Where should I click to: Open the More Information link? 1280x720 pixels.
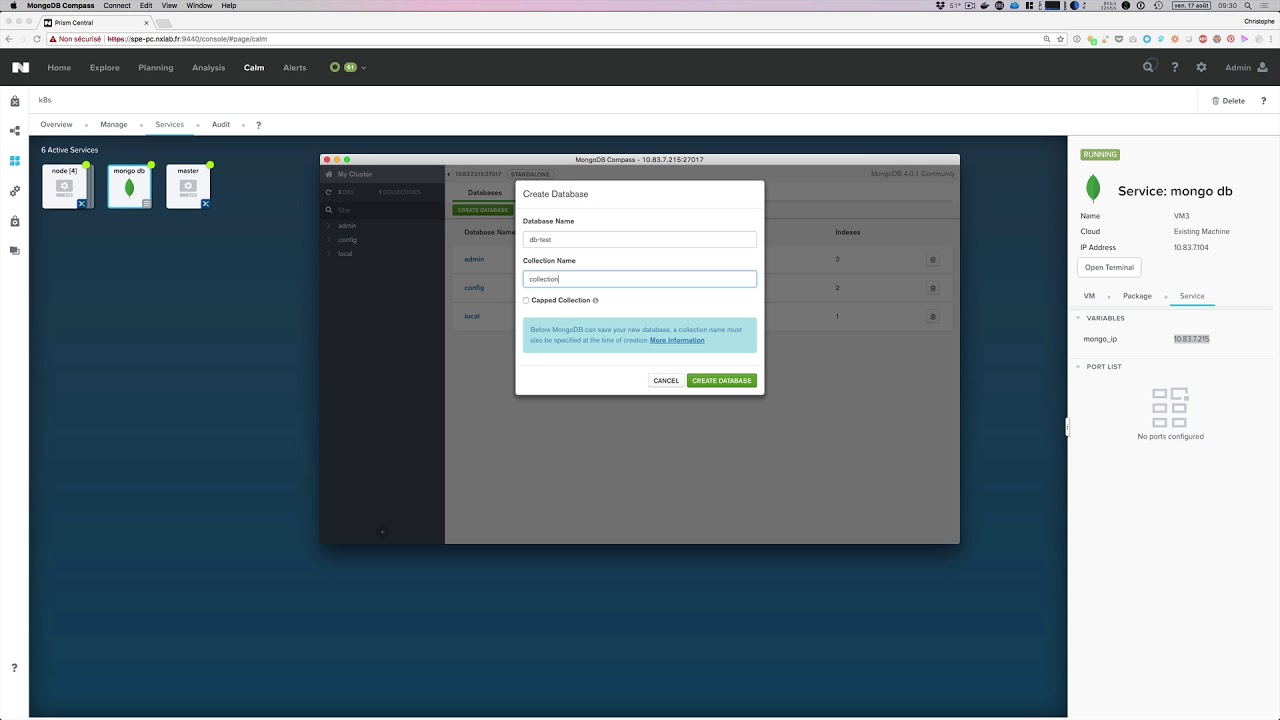tap(677, 340)
